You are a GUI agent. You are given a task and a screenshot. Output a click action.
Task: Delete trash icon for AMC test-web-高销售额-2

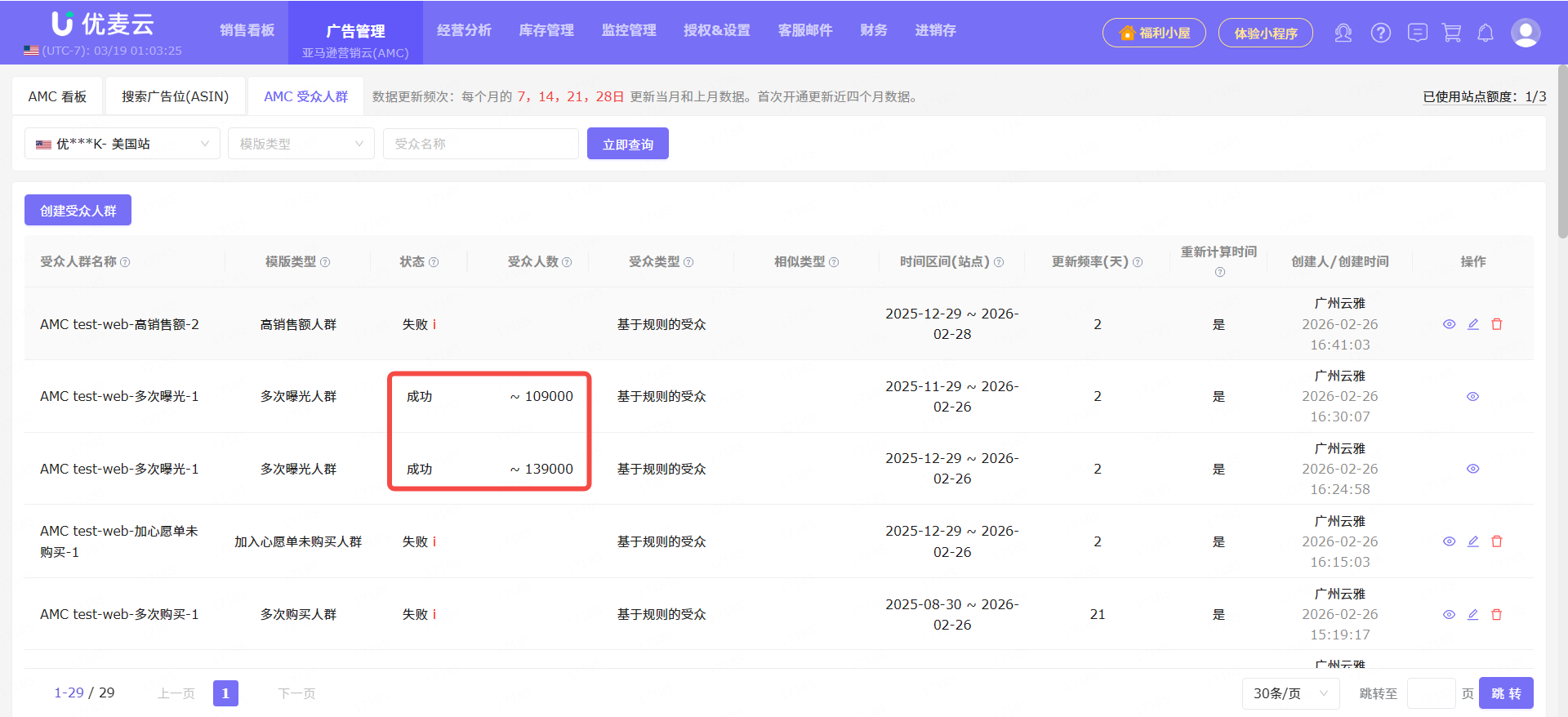click(1496, 324)
